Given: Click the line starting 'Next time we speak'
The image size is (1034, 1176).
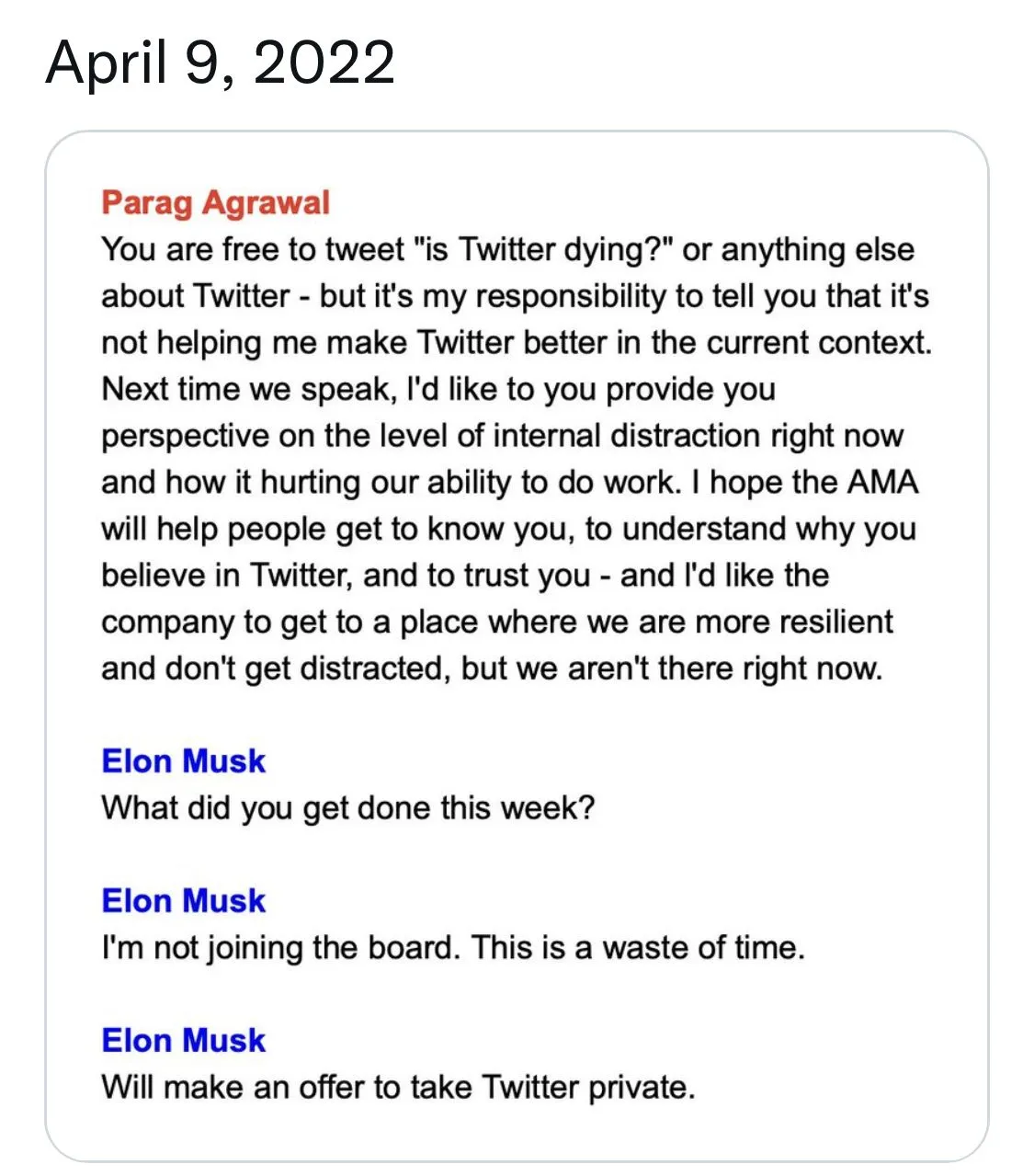Looking at the screenshot, I should coord(438,389).
